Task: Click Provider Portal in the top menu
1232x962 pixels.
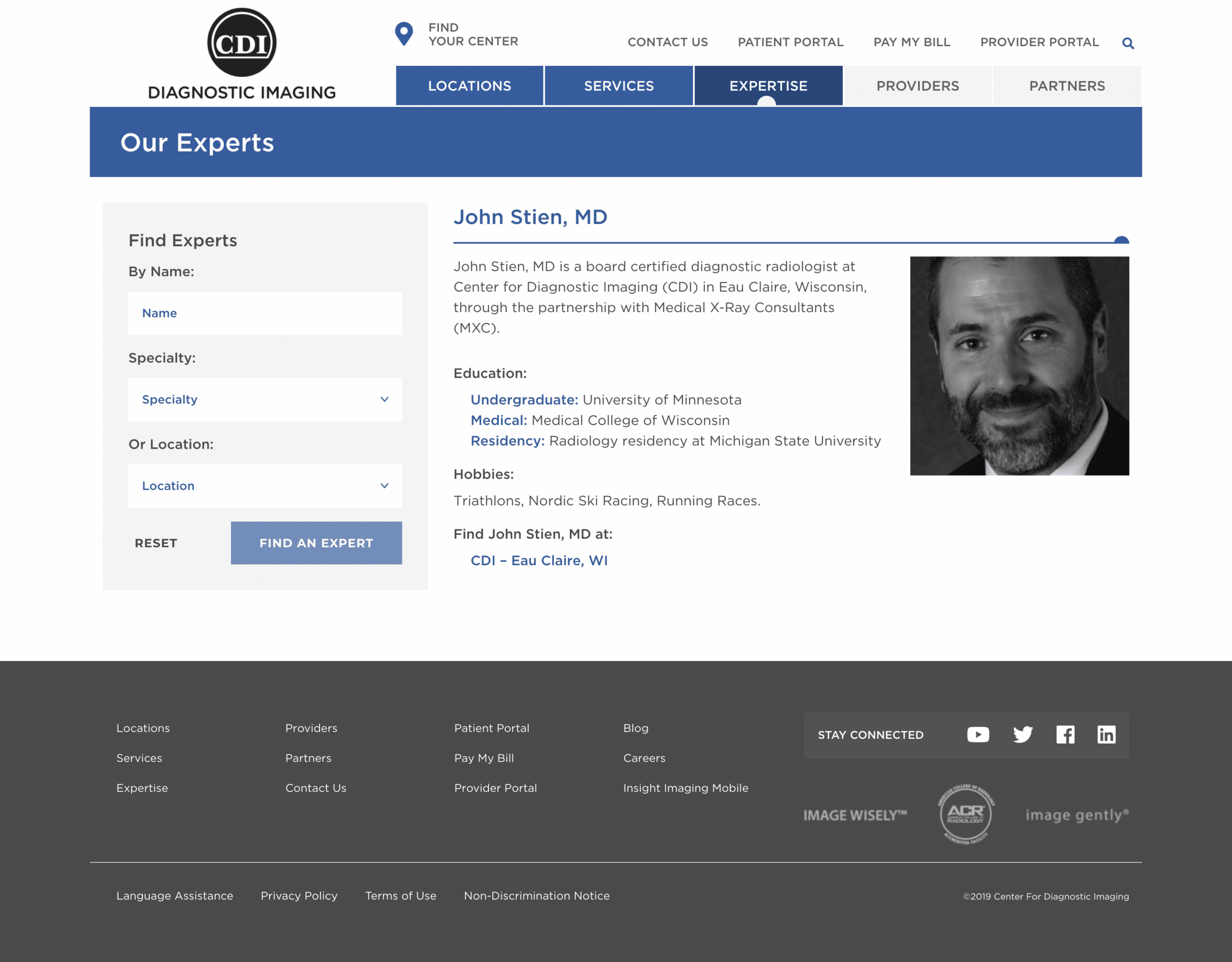Action: tap(1039, 42)
